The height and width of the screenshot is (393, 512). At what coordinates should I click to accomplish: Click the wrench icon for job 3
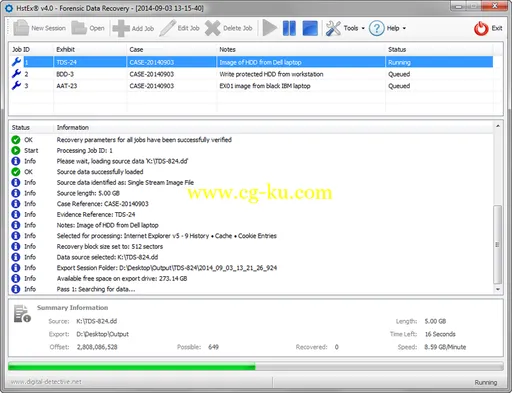tap(16, 86)
